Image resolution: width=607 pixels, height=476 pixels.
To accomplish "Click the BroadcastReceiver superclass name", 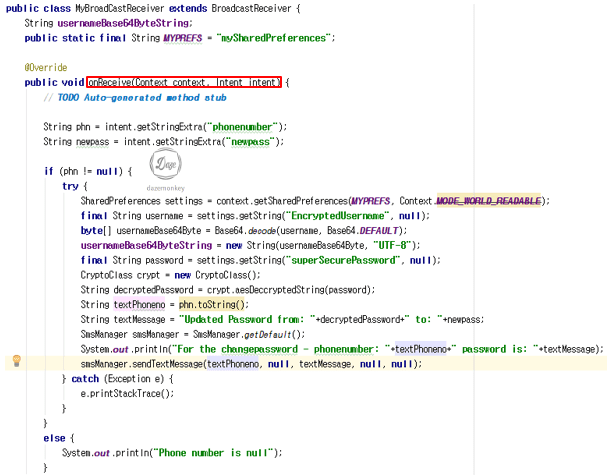I will point(251,9).
